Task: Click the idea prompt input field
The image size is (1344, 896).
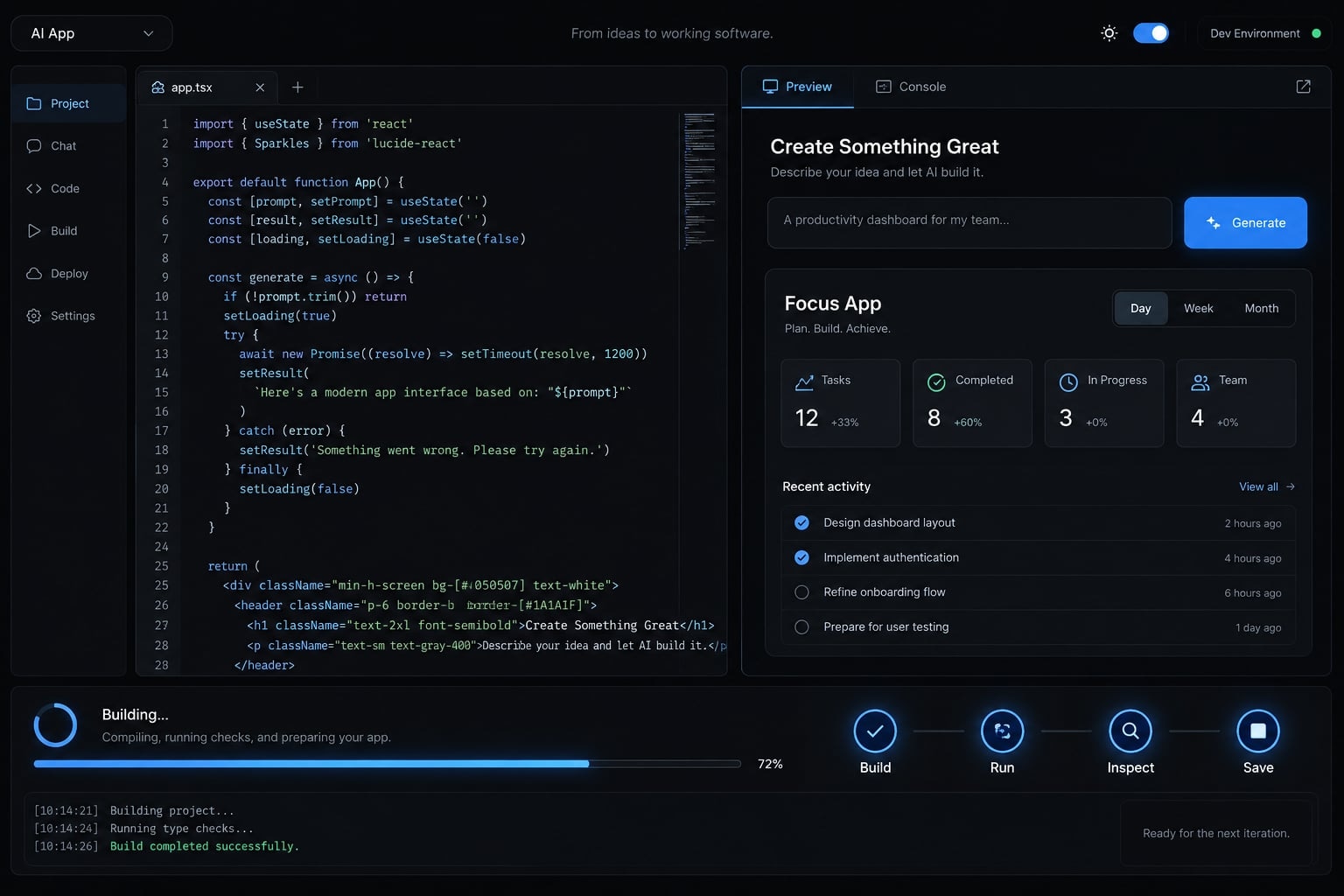Action: (x=969, y=222)
